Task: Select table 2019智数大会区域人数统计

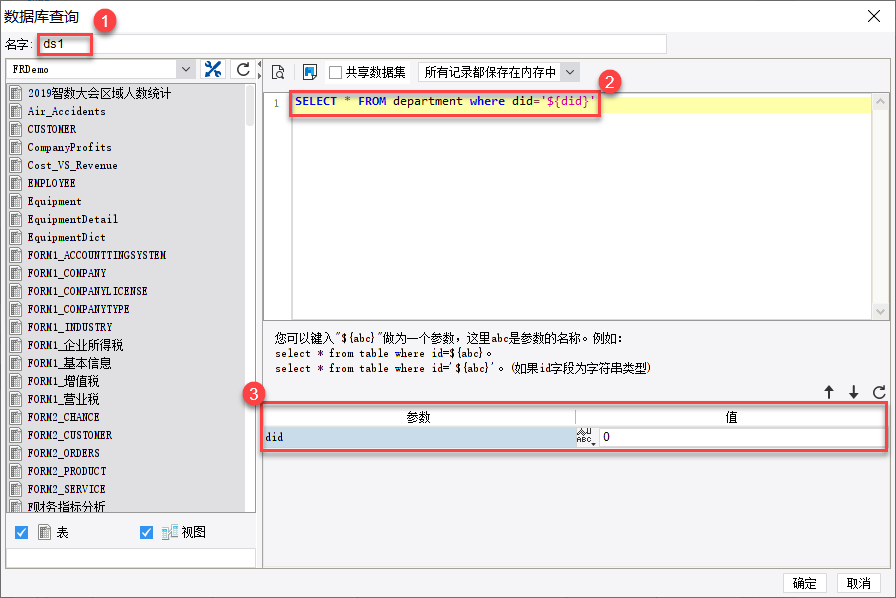Action: click(x=99, y=93)
